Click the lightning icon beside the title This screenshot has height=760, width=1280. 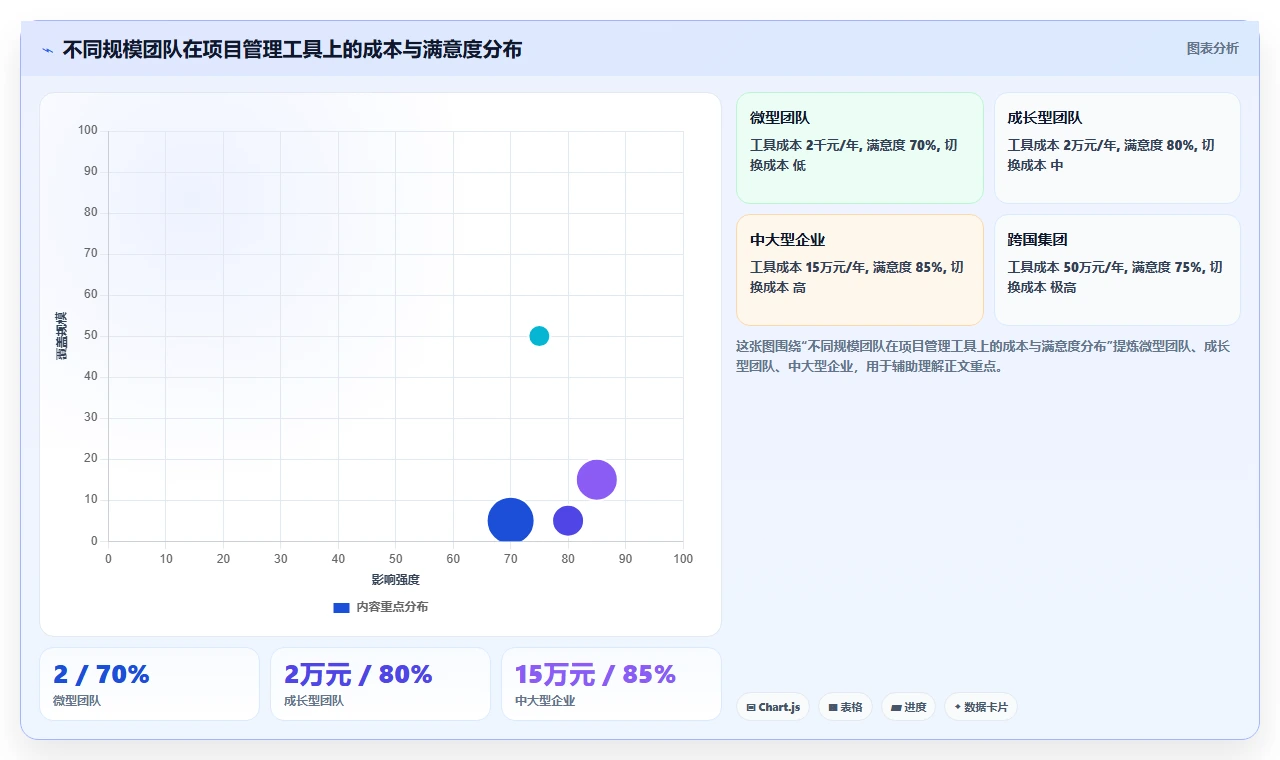(47, 50)
